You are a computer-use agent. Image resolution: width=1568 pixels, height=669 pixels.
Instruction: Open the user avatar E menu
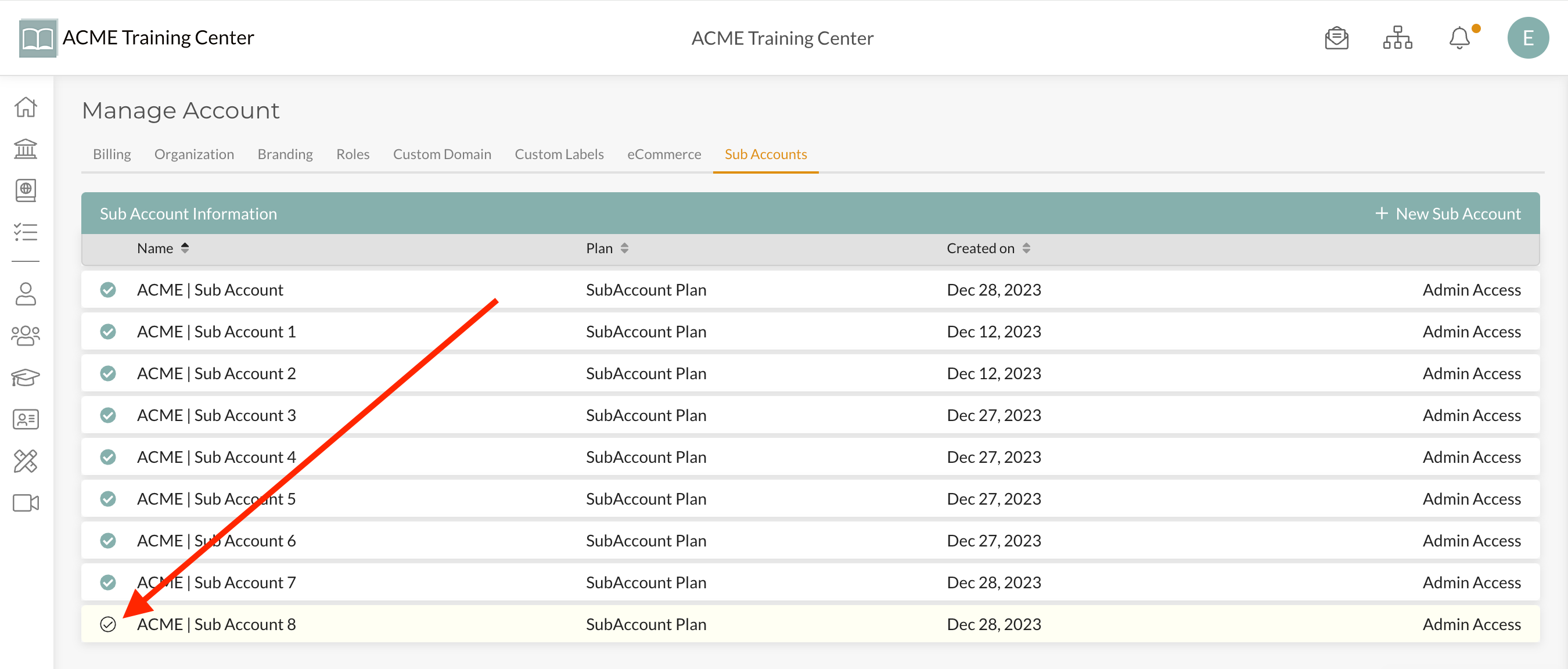[1527, 38]
